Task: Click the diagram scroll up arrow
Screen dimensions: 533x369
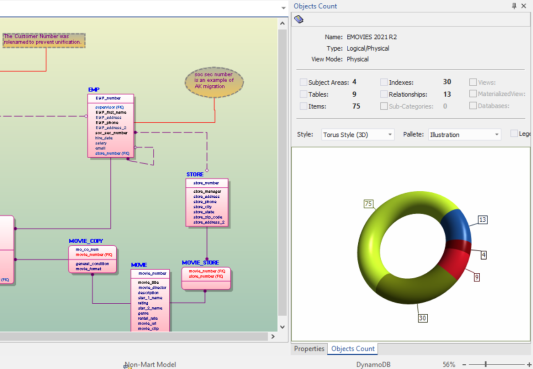Action: 282,23
